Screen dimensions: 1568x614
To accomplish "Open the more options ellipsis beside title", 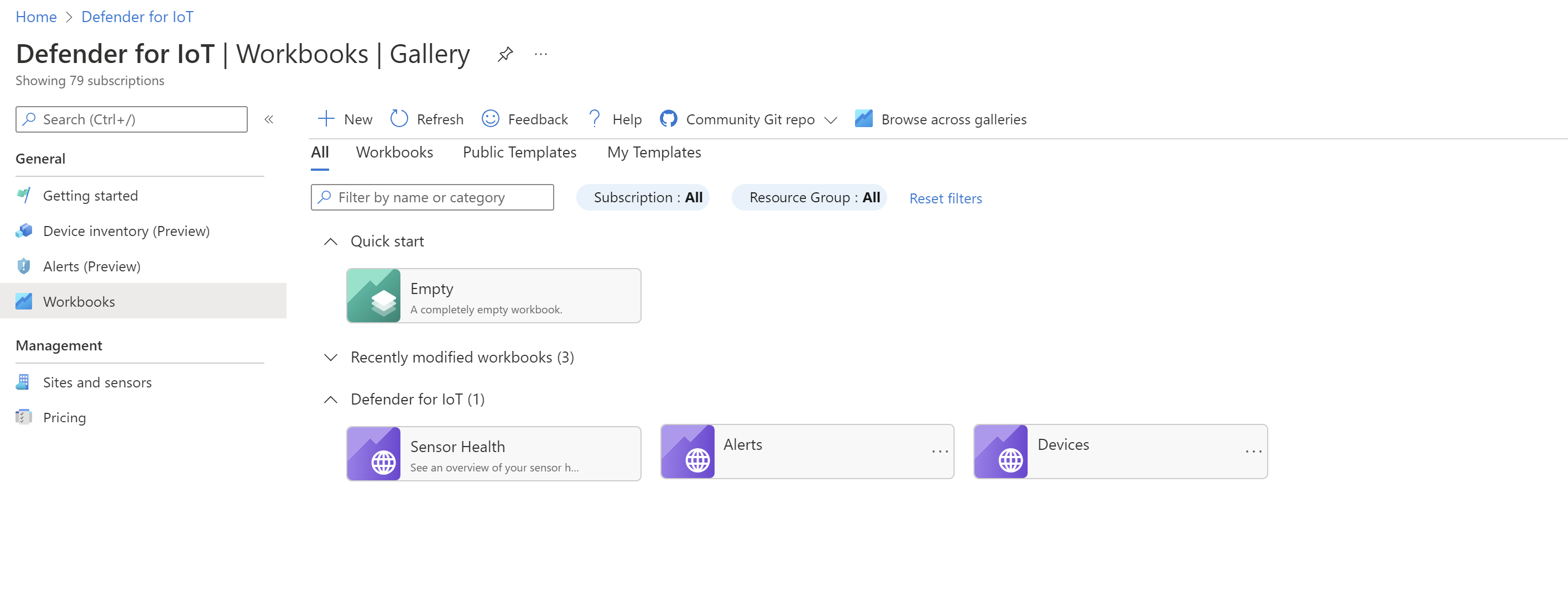I will click(540, 54).
